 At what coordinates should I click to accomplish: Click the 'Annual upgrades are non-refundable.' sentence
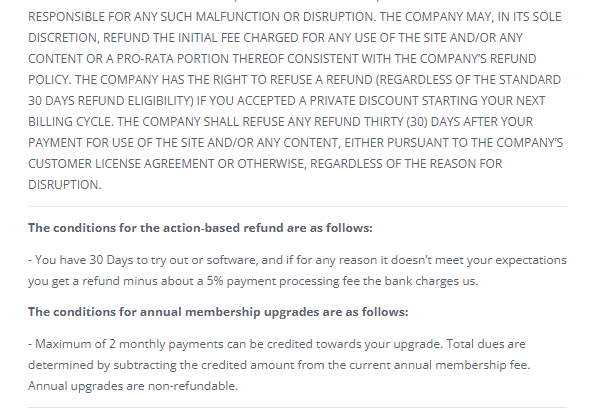(x=133, y=385)
